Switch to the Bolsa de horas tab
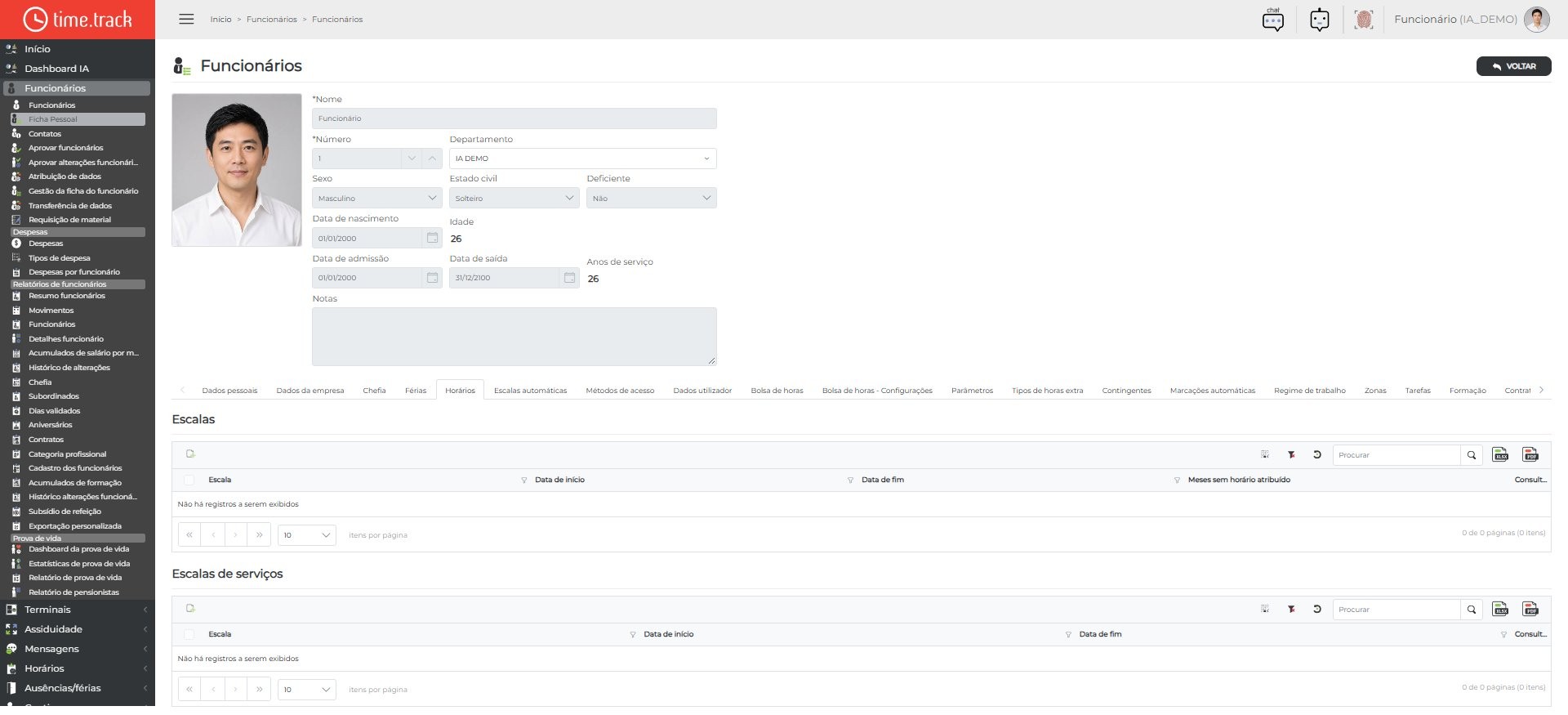Image resolution: width=1568 pixels, height=715 pixels. tap(777, 391)
